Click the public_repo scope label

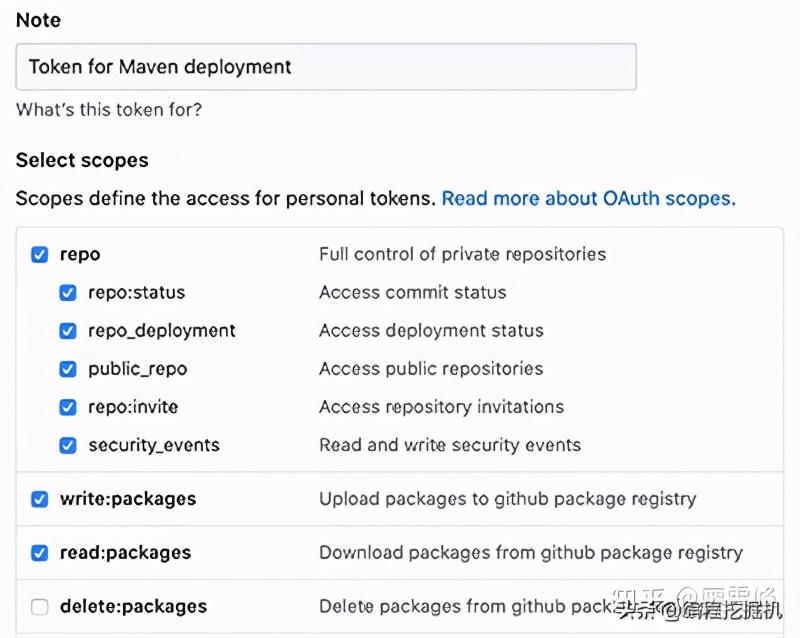[137, 369]
